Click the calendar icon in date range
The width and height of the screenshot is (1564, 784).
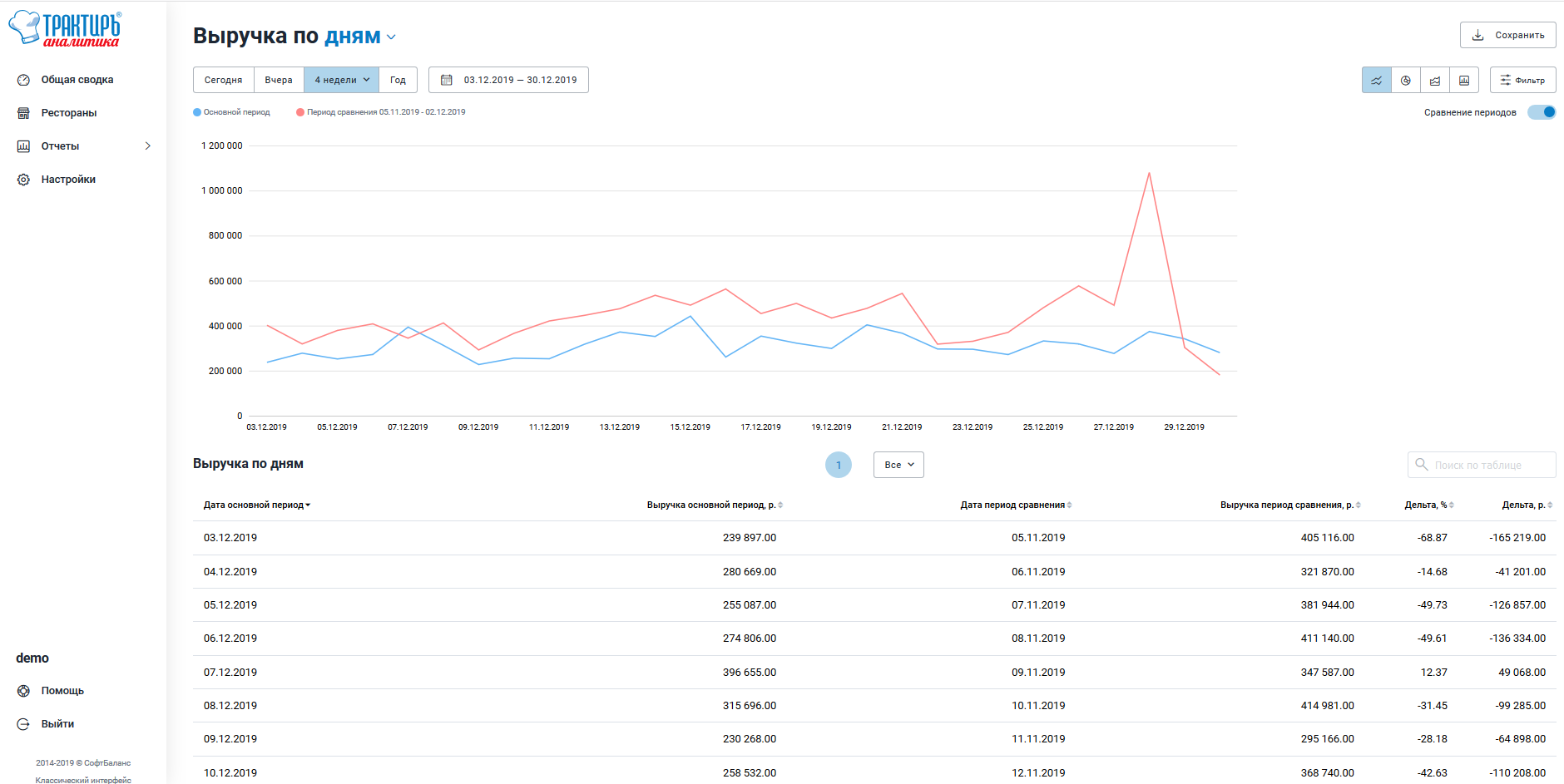(447, 81)
